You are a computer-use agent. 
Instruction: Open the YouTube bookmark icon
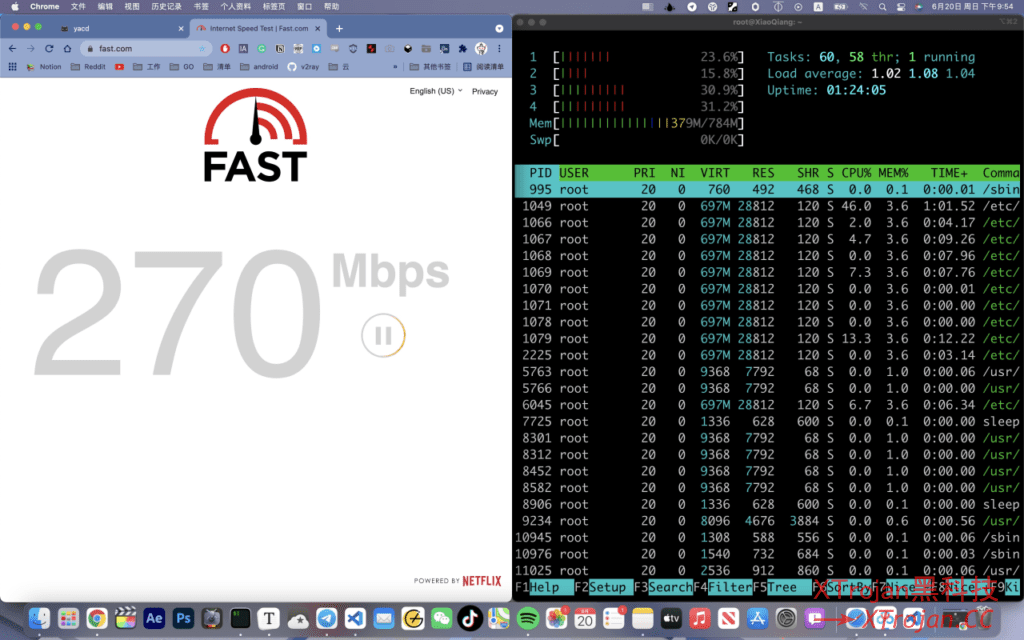coord(121,67)
